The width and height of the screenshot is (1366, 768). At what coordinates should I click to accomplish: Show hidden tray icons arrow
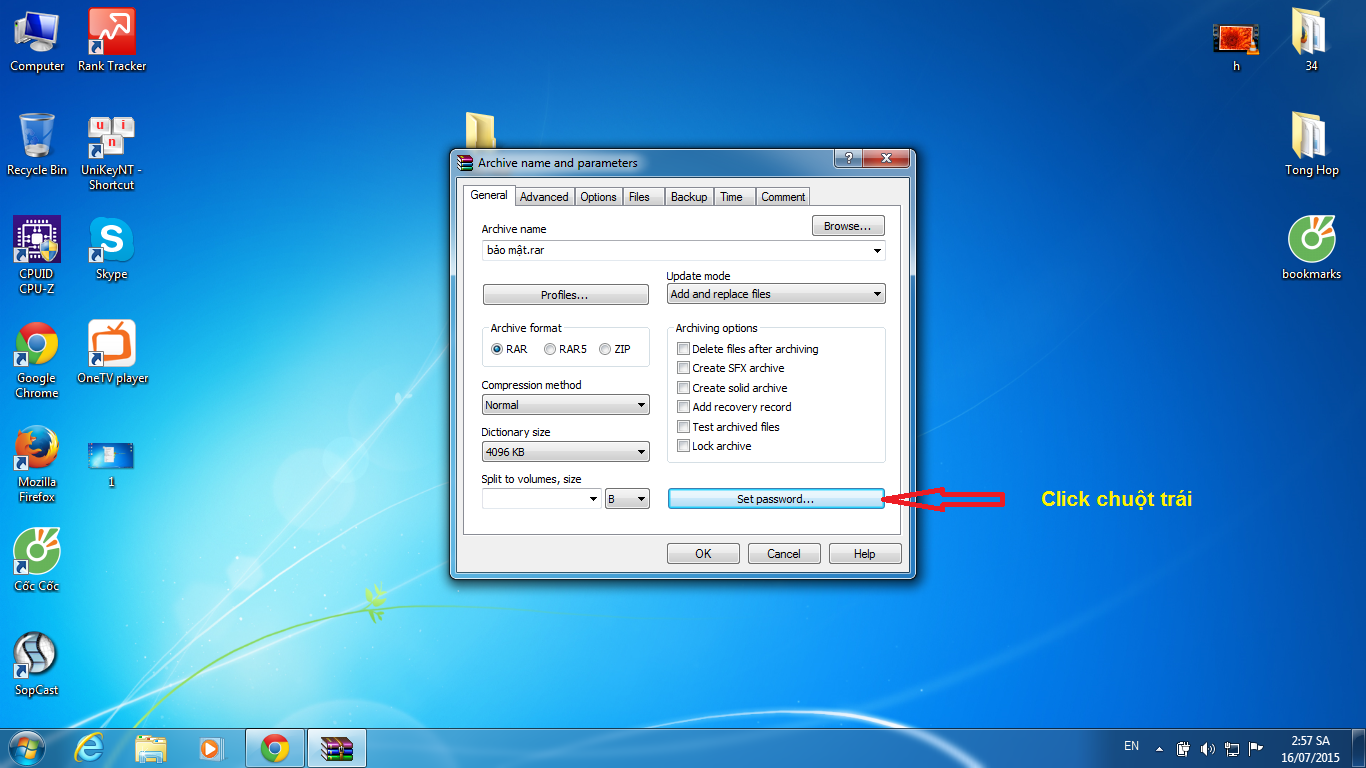click(x=1159, y=748)
